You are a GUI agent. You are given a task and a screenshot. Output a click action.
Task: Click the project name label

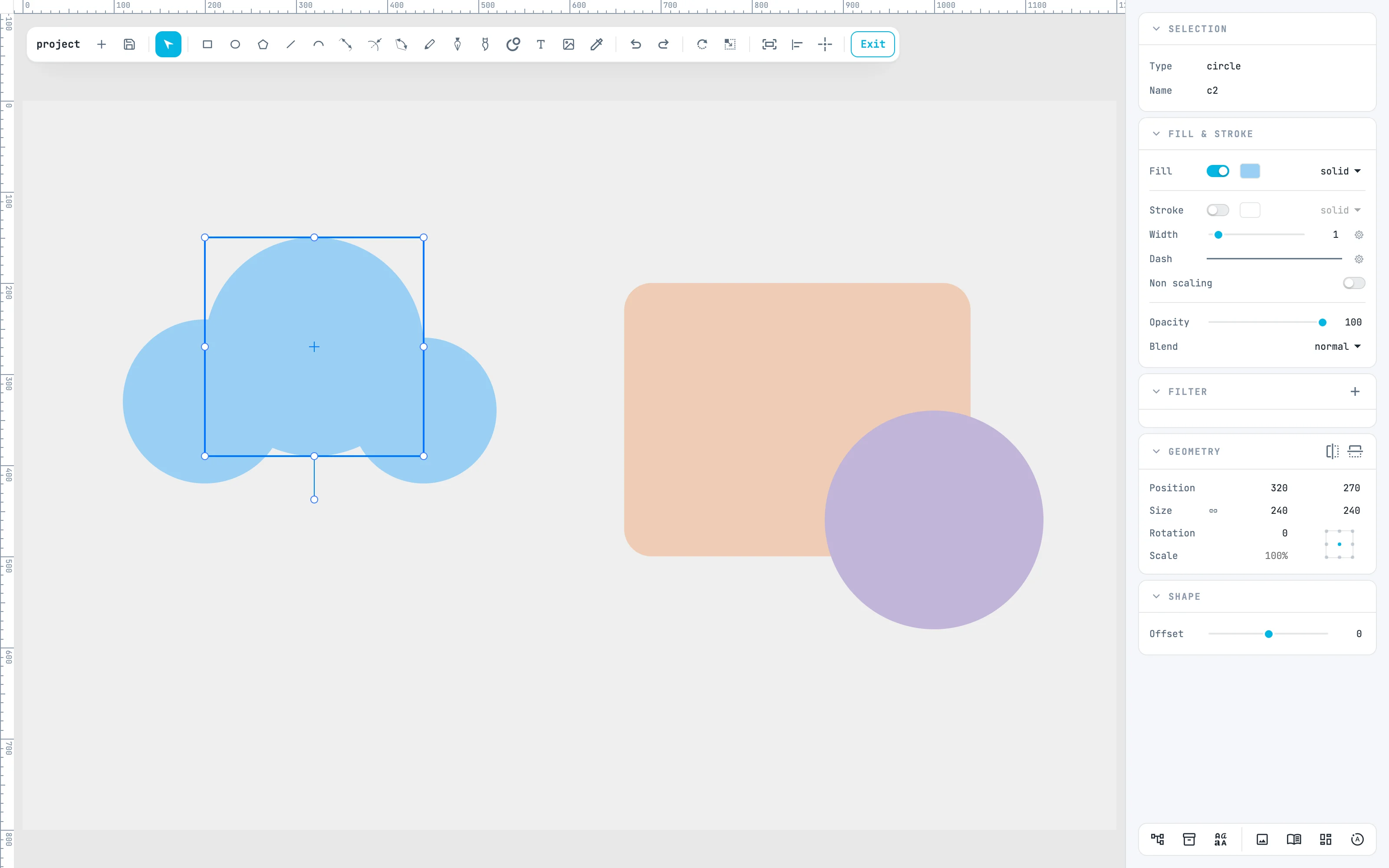point(58,44)
